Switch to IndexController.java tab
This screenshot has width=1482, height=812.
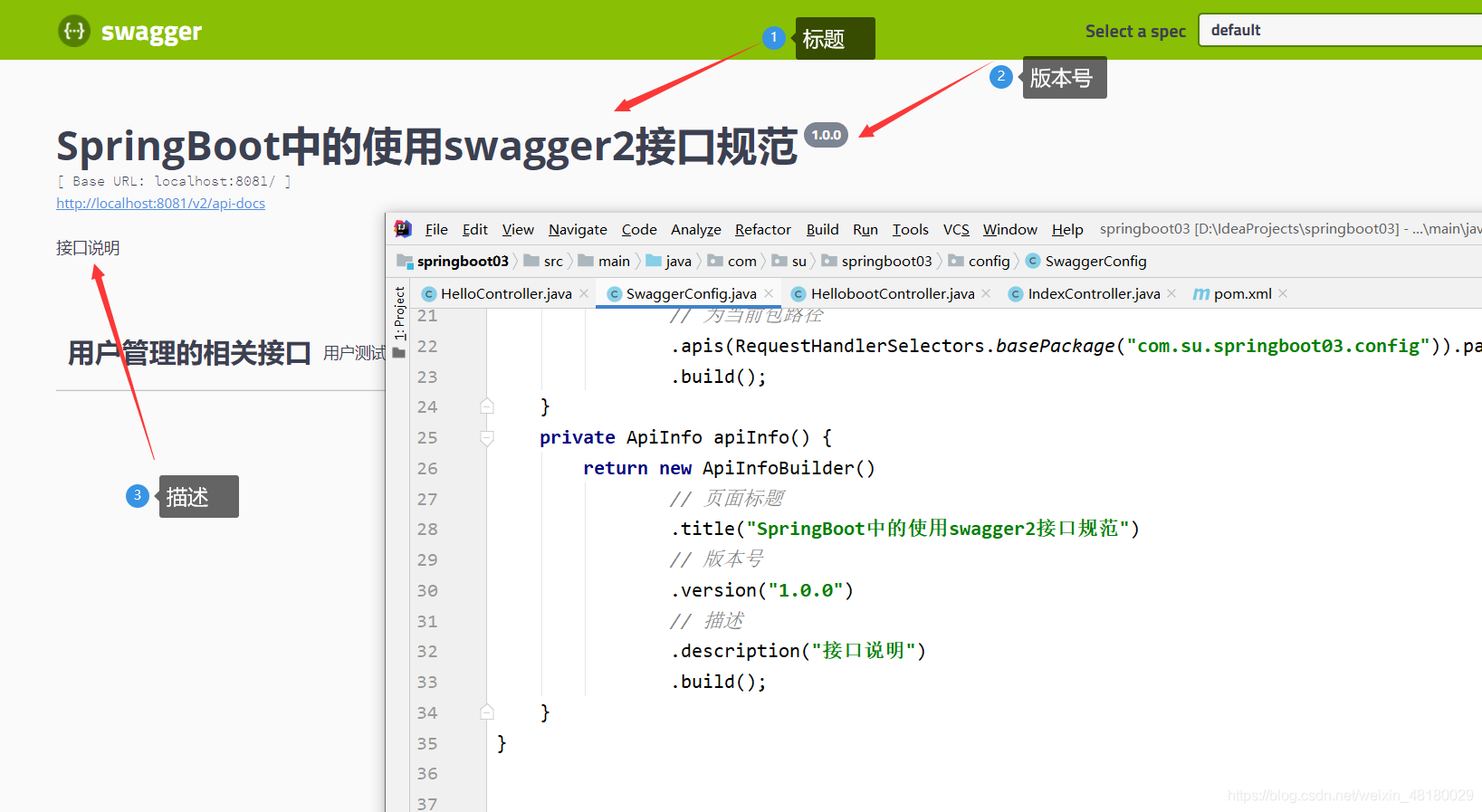[1094, 293]
